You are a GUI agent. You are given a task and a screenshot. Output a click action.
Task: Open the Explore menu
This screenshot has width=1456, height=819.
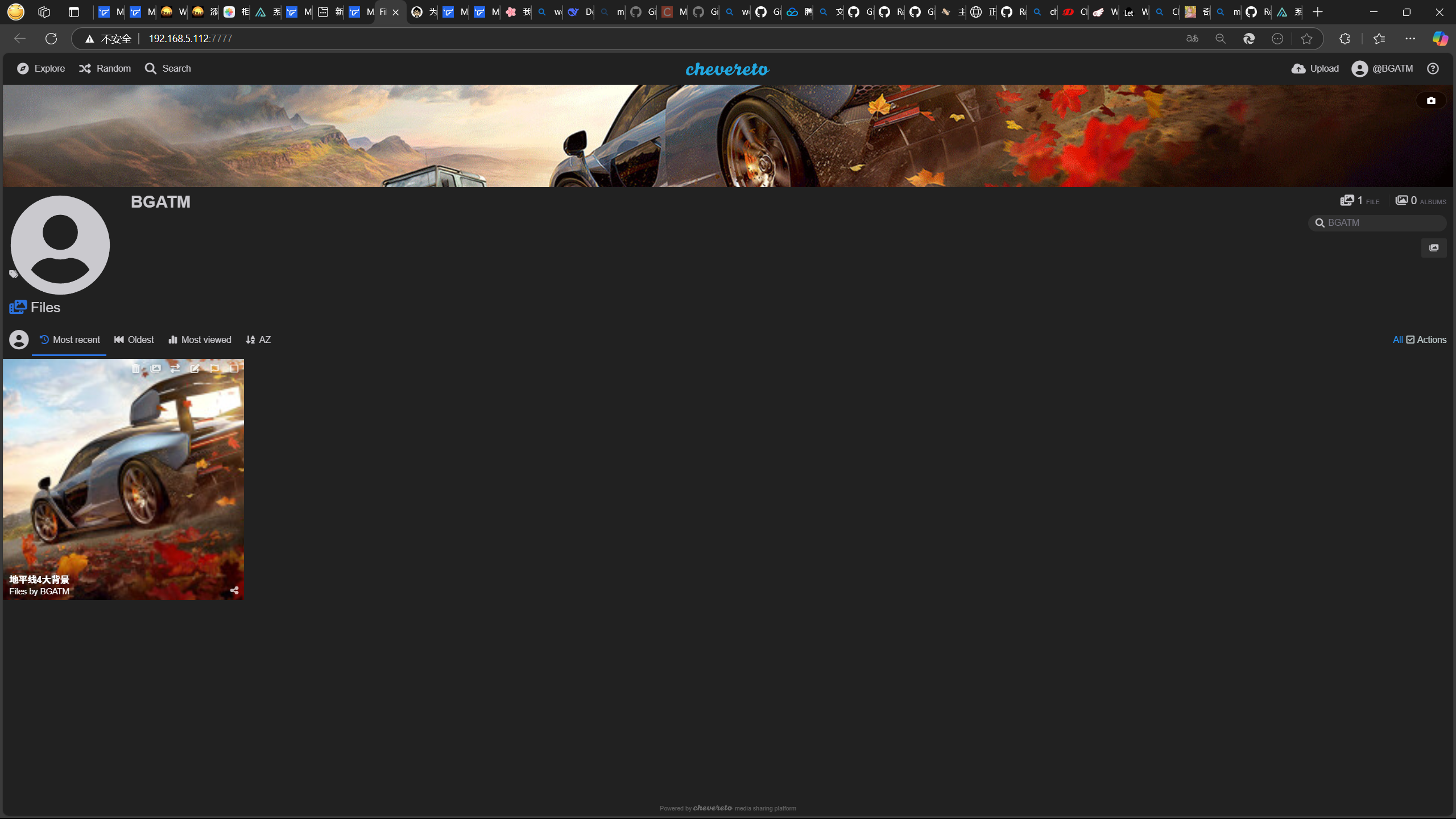point(41,68)
